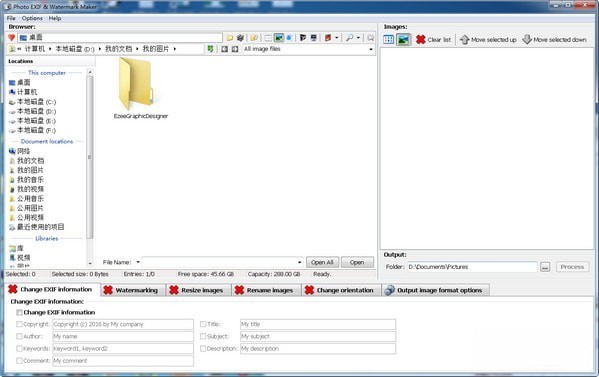Click the Locations panel vertical scrollbar
The width and height of the screenshot is (599, 377).
(x=90, y=157)
